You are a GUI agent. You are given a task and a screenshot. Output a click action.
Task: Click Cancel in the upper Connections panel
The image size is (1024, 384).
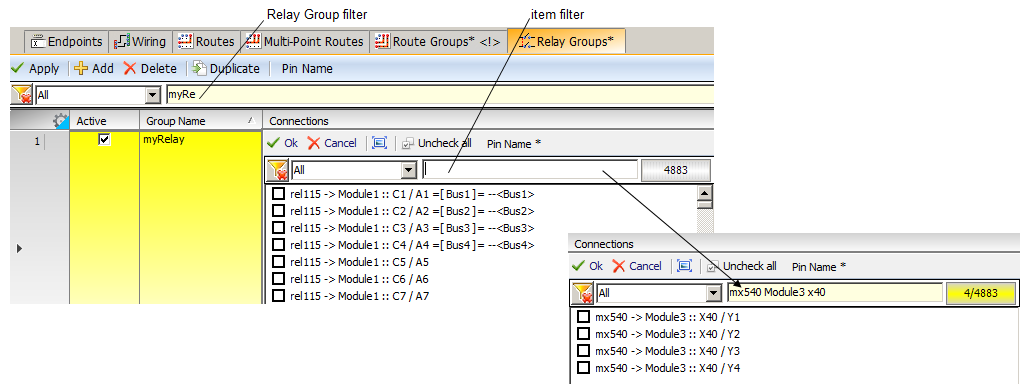[x=332, y=143]
